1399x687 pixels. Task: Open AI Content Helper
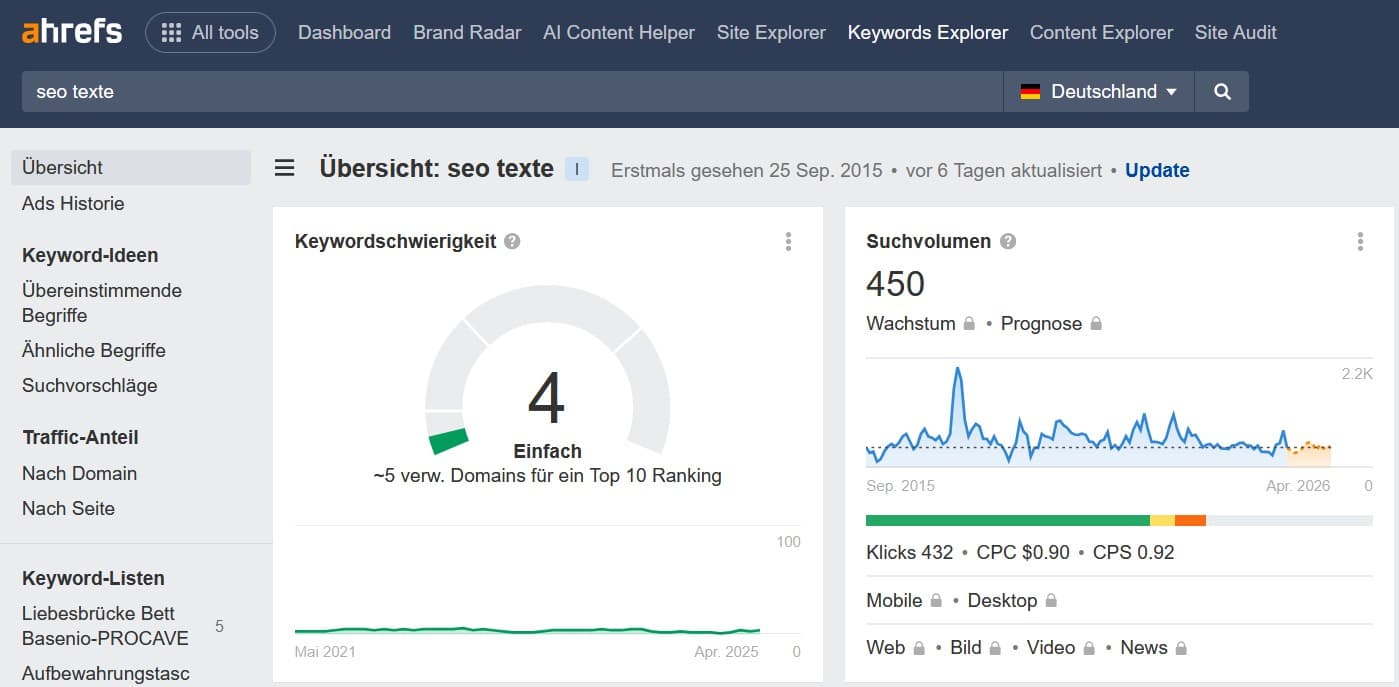pos(619,32)
